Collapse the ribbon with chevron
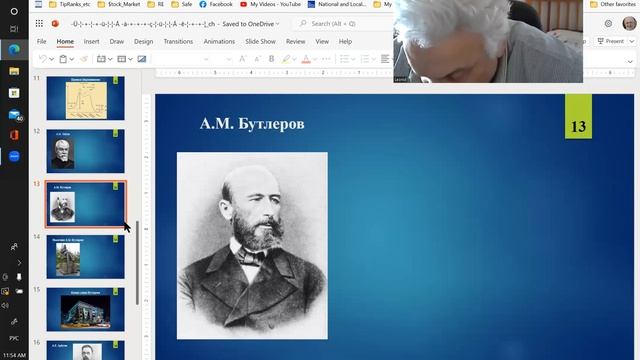This screenshot has height=360, width=640. click(x=630, y=62)
